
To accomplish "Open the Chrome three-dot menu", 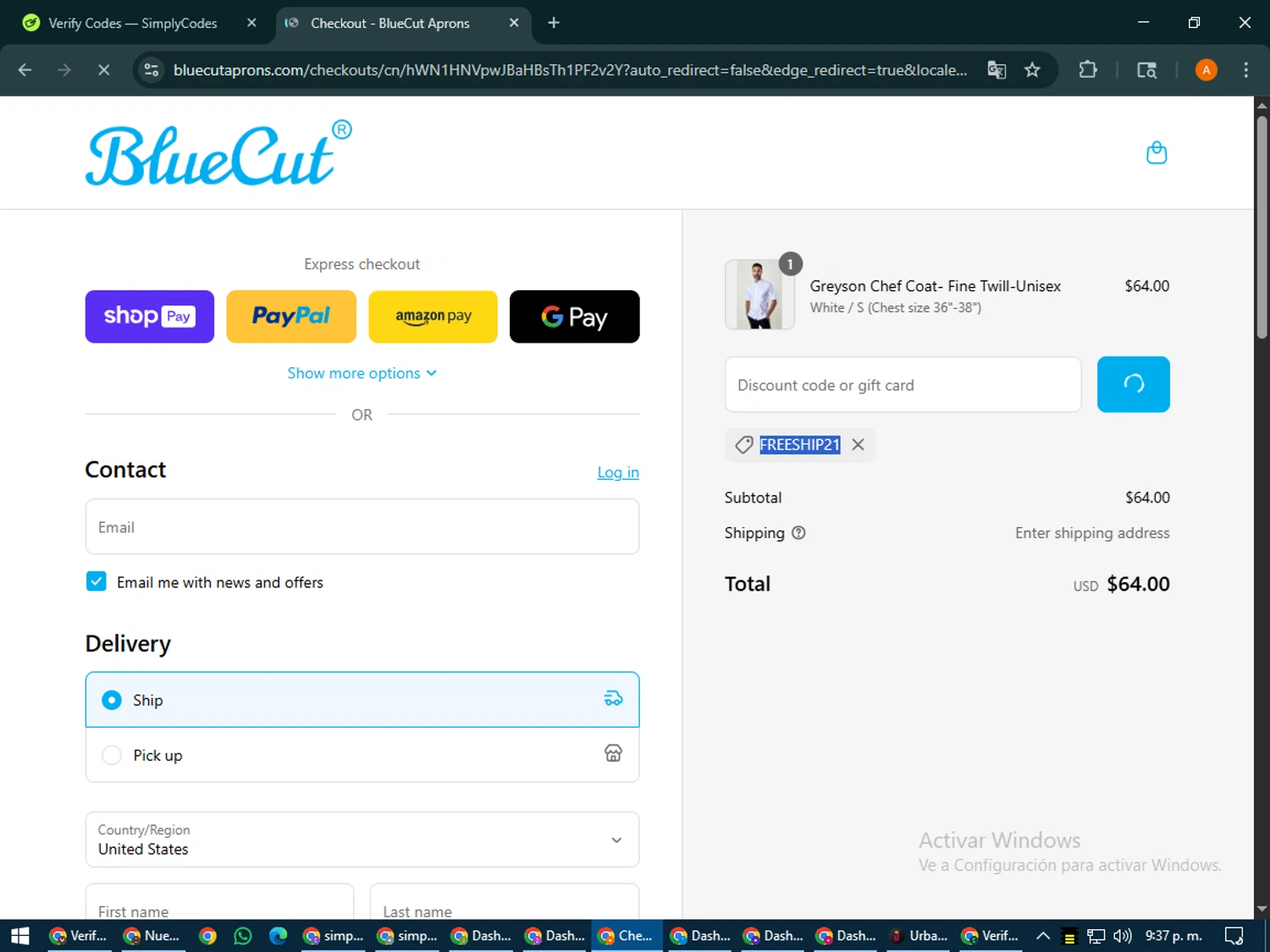I will pos(1245,70).
